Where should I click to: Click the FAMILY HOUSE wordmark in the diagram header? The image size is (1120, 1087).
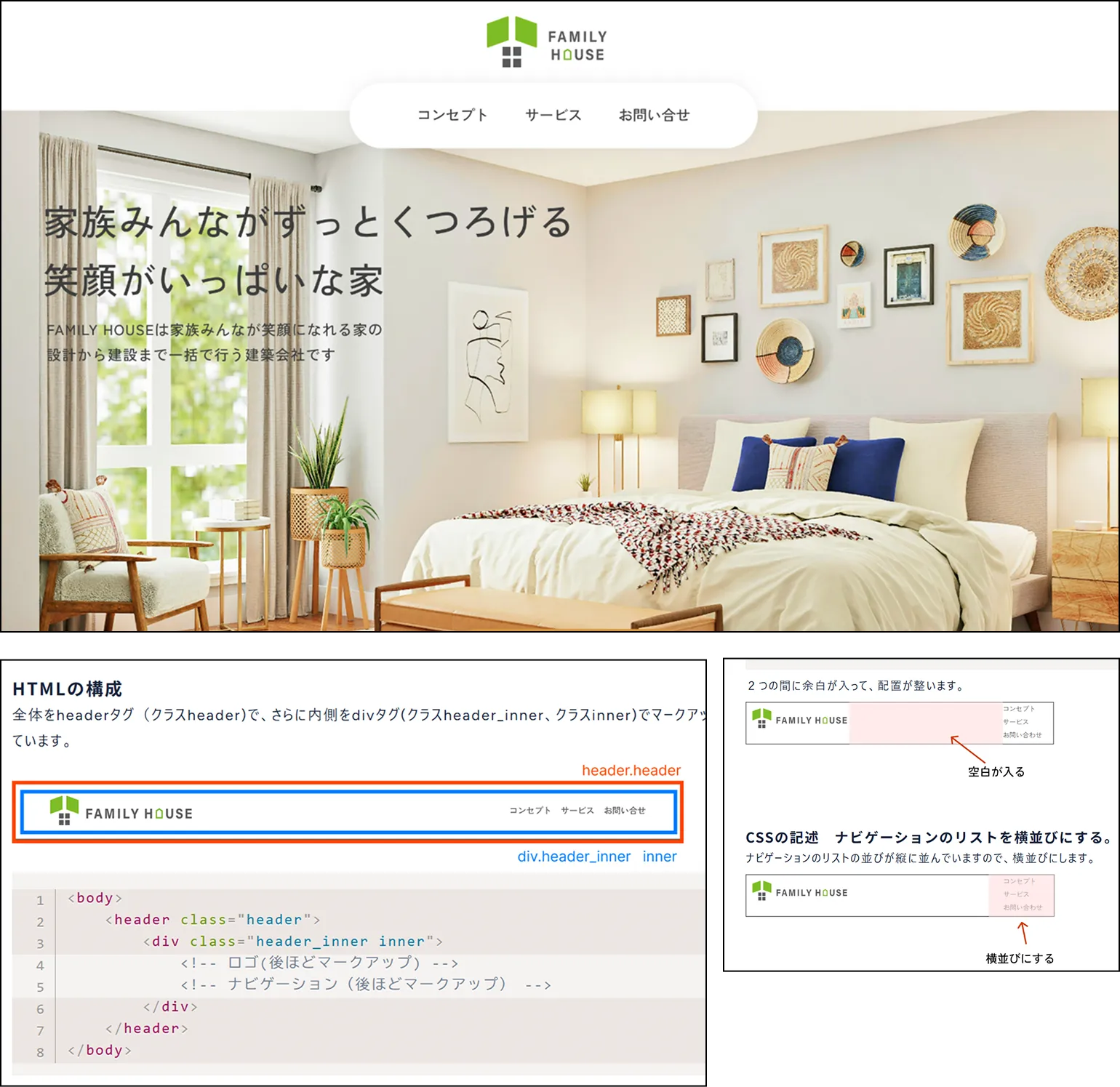click(x=138, y=813)
